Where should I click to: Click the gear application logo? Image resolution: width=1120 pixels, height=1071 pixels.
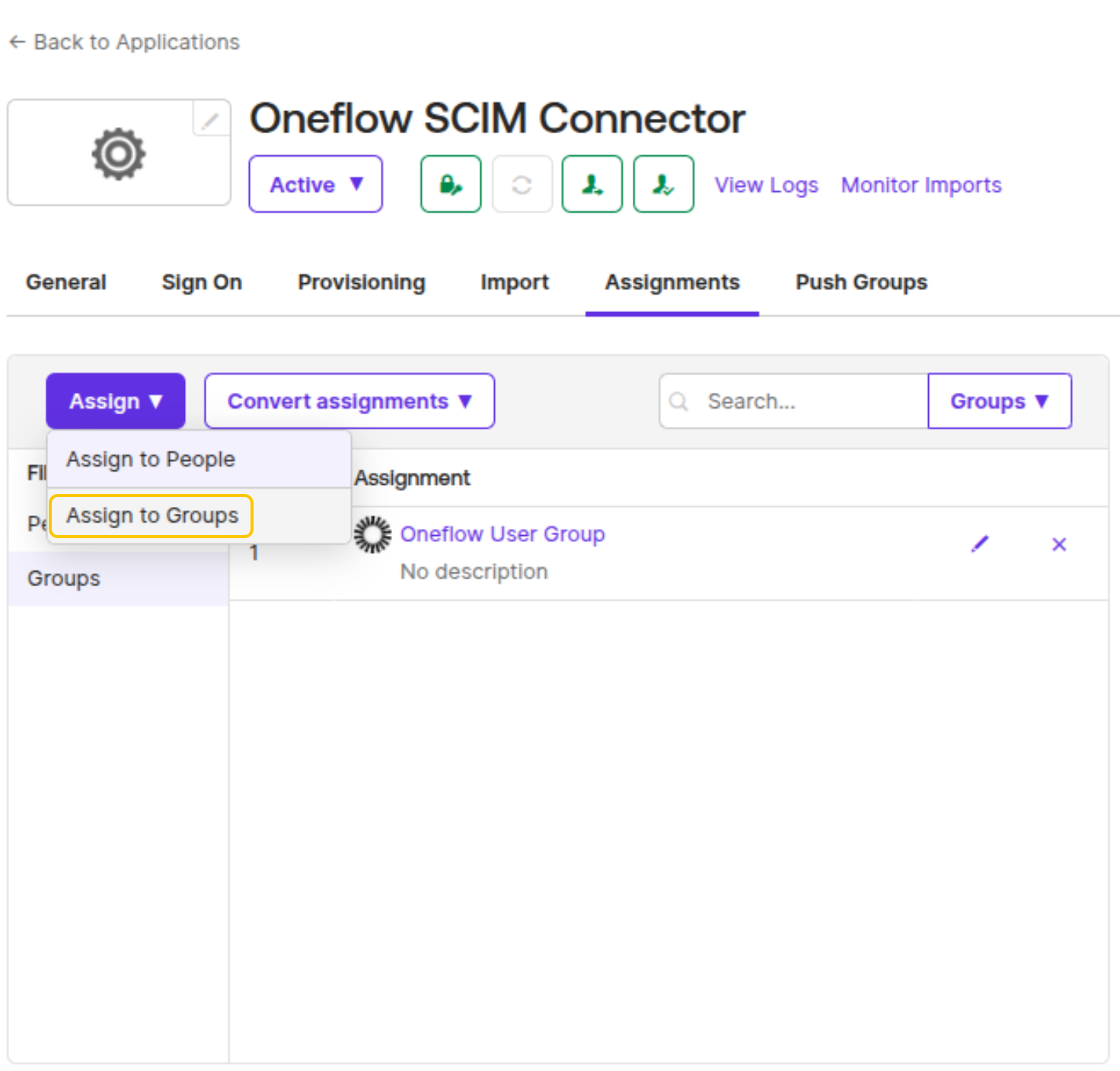tap(119, 155)
